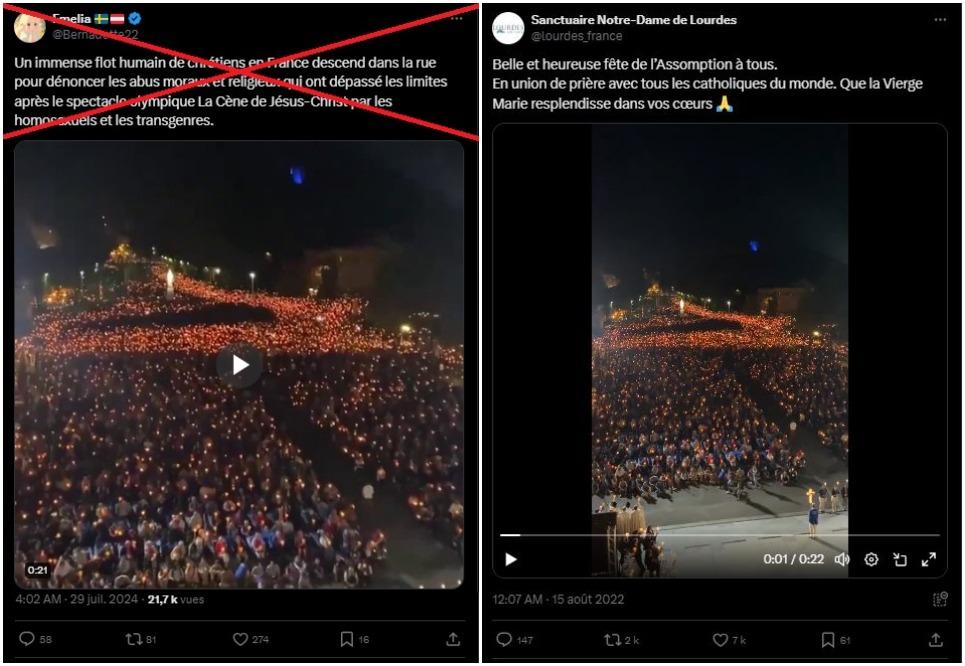The width and height of the screenshot is (965, 666).
Task: Like the Lourdes tweet (7 k)
Action: click(x=729, y=640)
